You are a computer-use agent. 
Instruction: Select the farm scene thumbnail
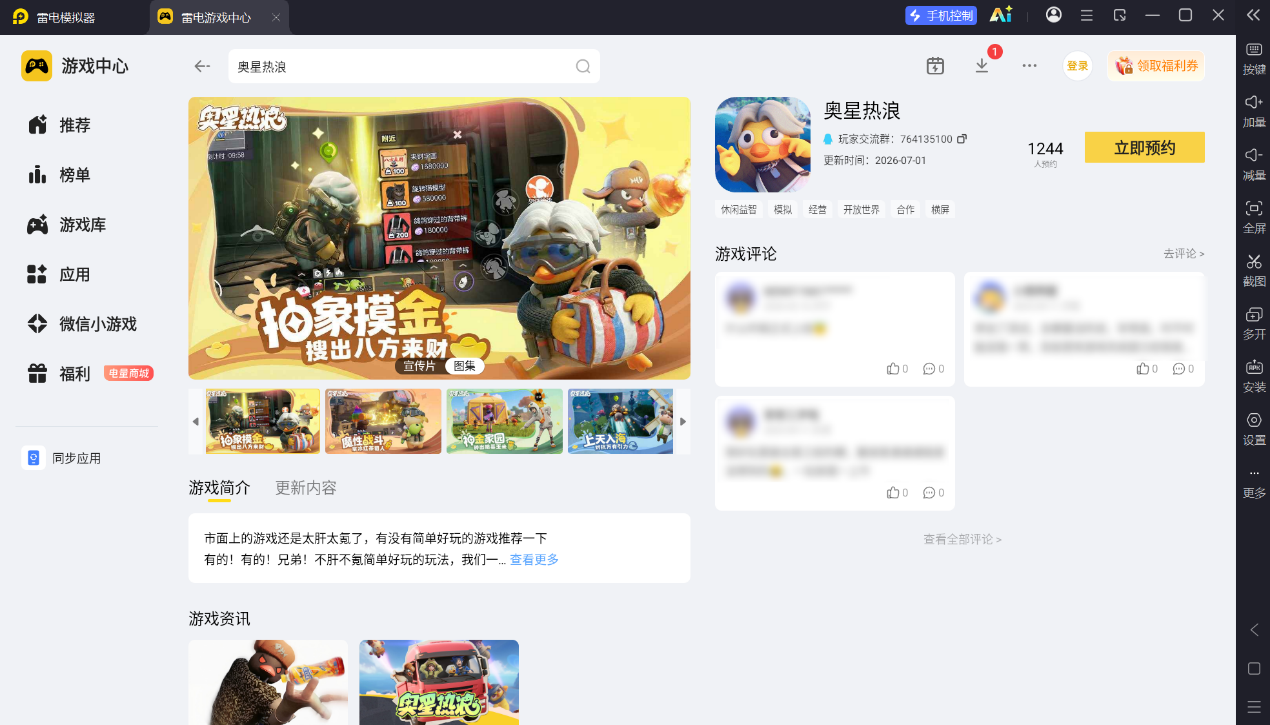click(x=505, y=421)
